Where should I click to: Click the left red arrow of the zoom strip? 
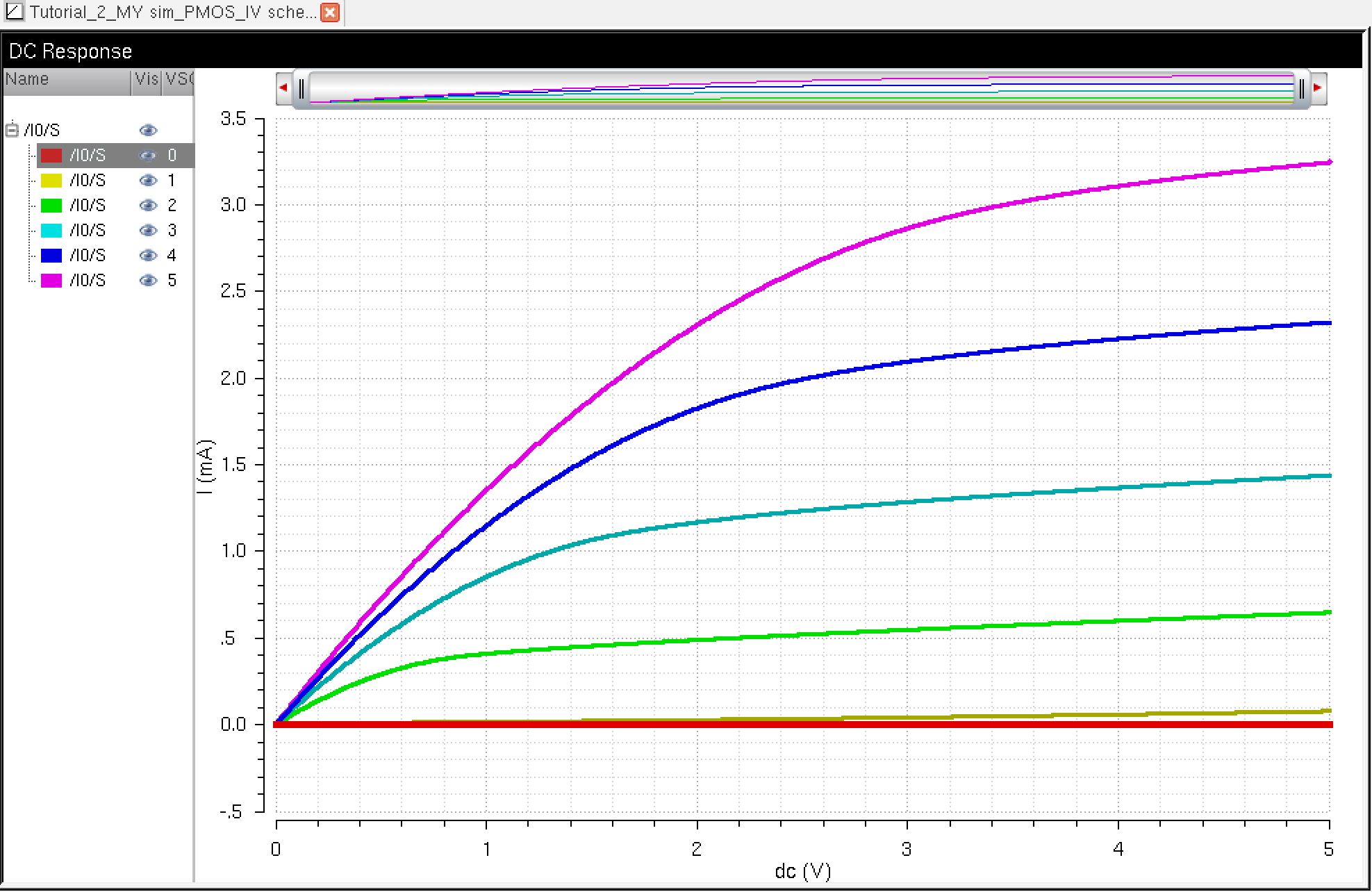point(283,88)
